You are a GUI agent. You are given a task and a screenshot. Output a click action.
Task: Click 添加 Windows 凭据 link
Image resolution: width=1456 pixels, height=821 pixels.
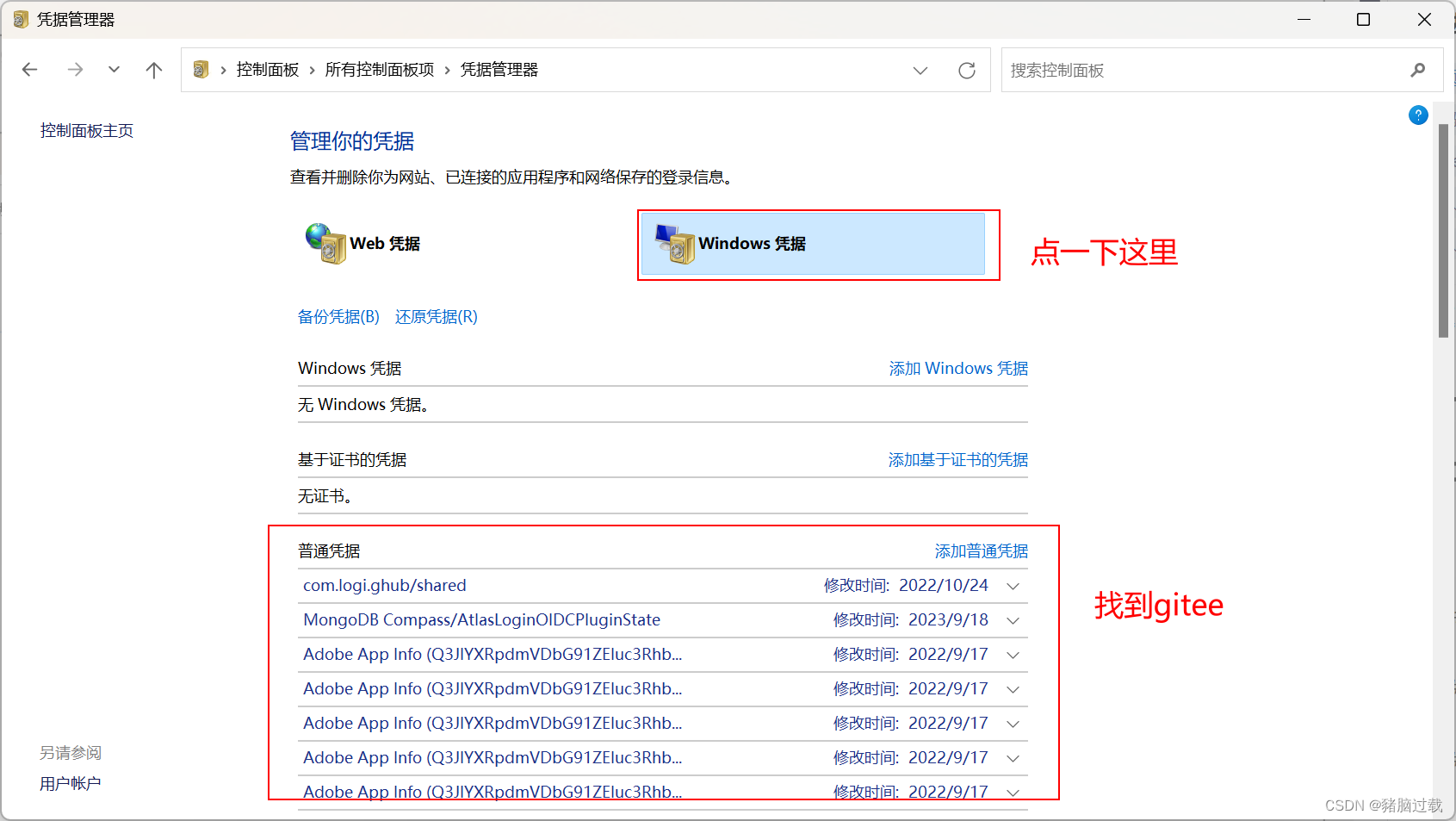pyautogui.click(x=958, y=368)
